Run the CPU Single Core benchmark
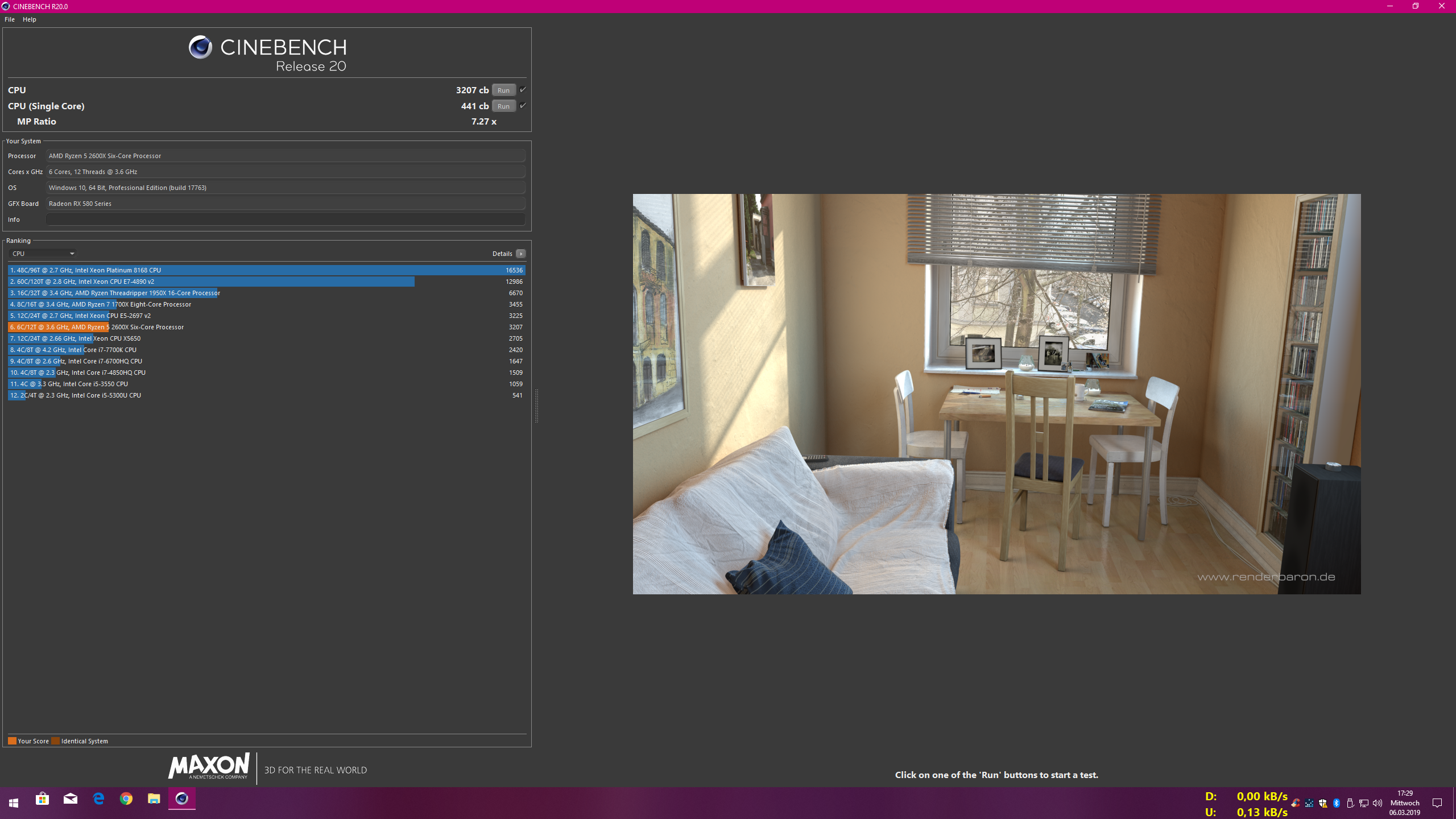Image resolution: width=1456 pixels, height=819 pixels. click(x=503, y=106)
